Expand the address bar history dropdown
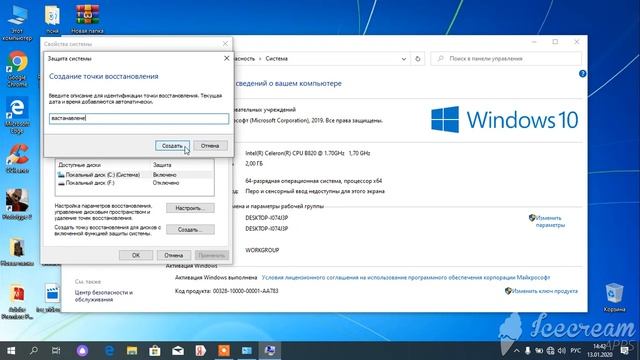Screen dimensions: 640x360 [x=404, y=59]
